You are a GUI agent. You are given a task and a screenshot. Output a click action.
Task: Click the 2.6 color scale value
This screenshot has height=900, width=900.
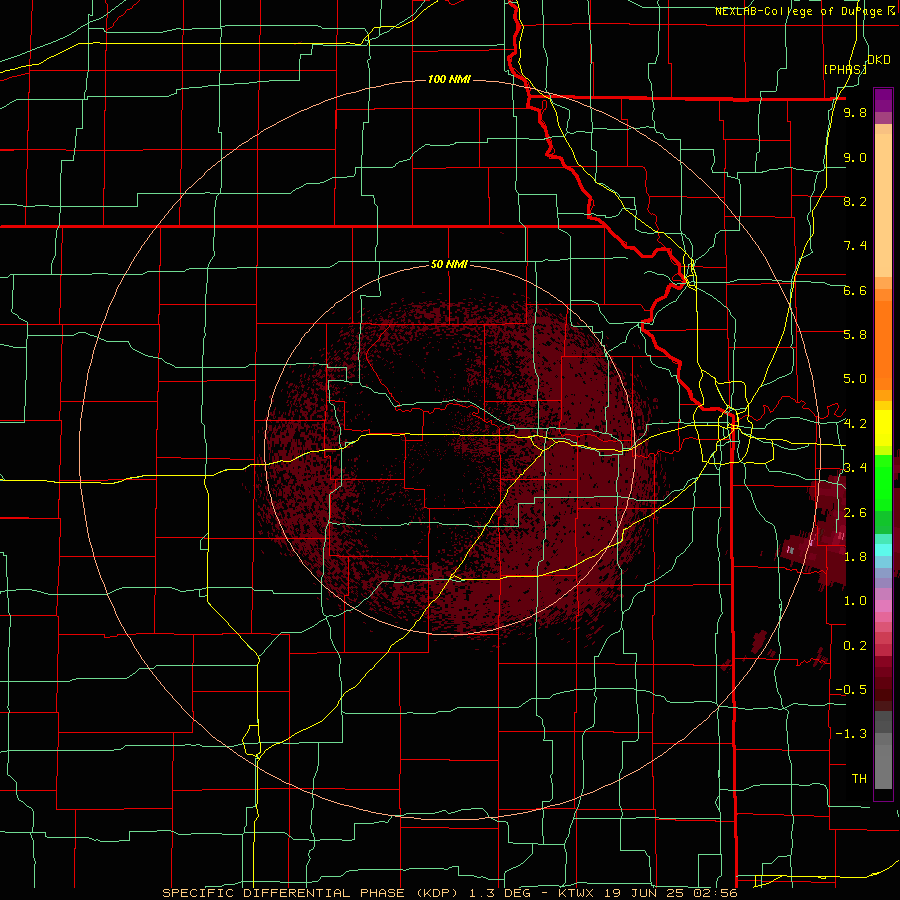[x=855, y=512]
